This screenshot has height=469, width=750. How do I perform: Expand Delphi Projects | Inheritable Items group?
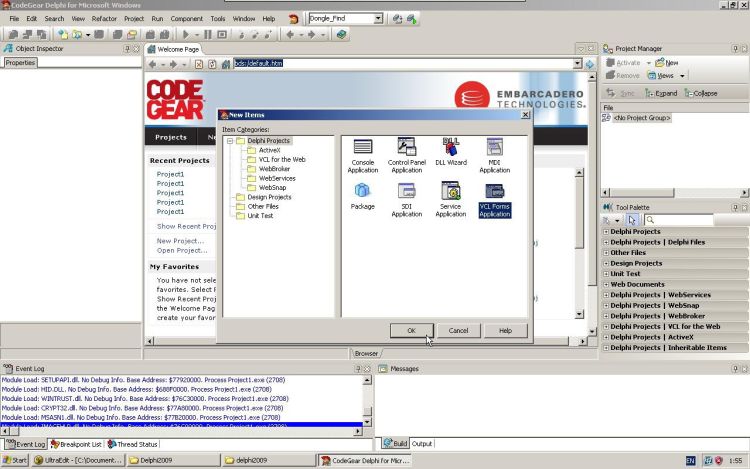pos(606,348)
